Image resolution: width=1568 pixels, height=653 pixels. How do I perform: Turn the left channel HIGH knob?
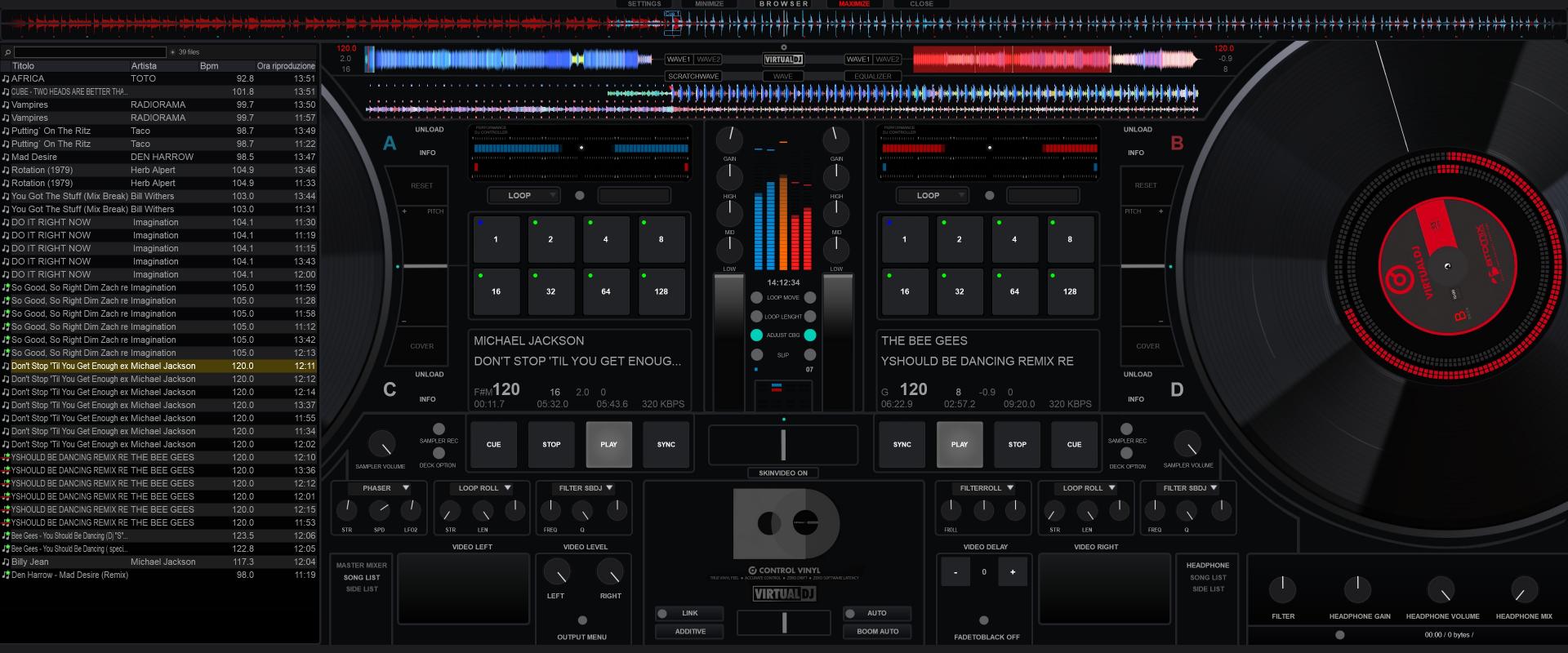[x=729, y=177]
